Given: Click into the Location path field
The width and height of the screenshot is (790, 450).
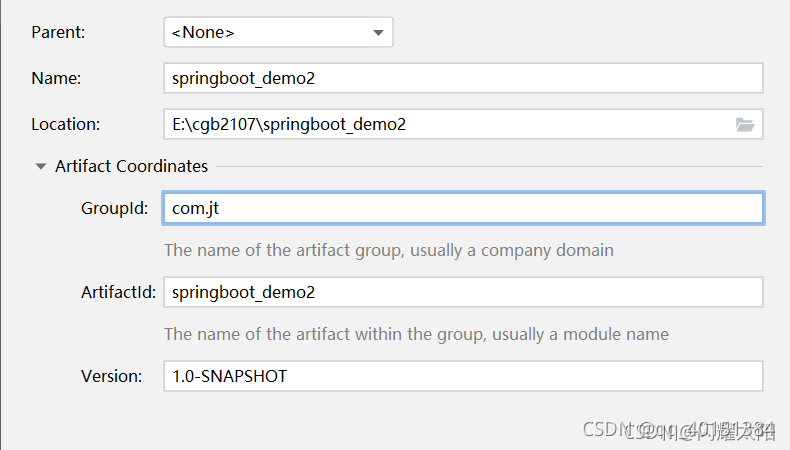Looking at the screenshot, I should [447, 124].
